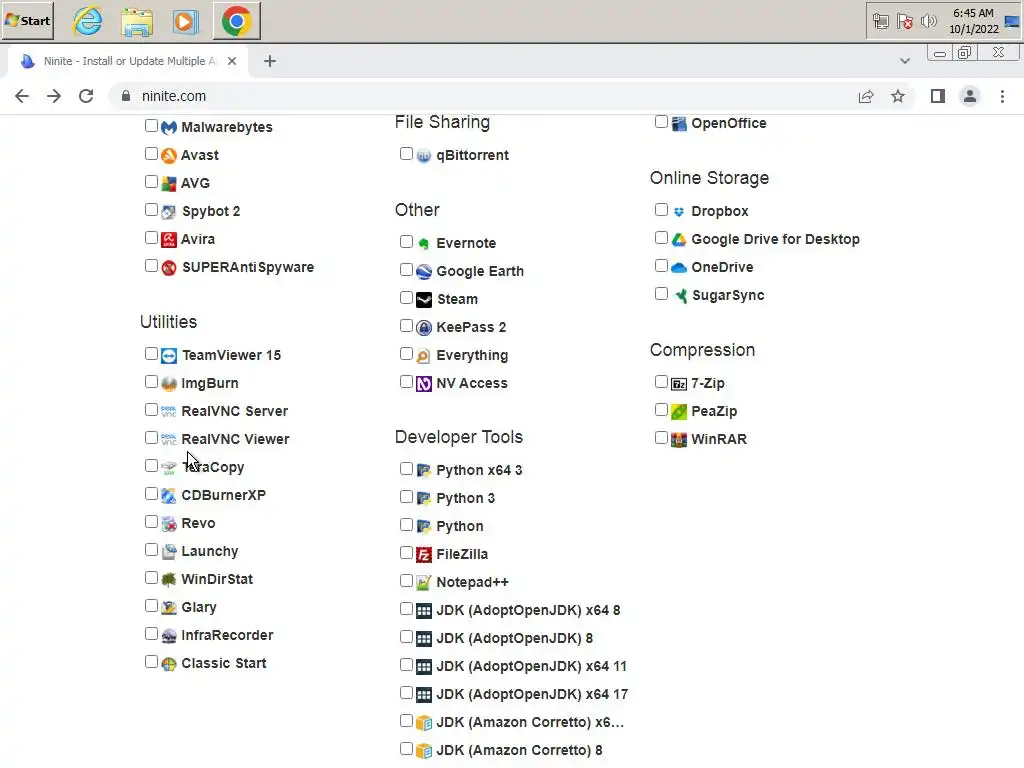This screenshot has width=1024, height=768.
Task: Click the AVG icon
Action: click(x=168, y=184)
